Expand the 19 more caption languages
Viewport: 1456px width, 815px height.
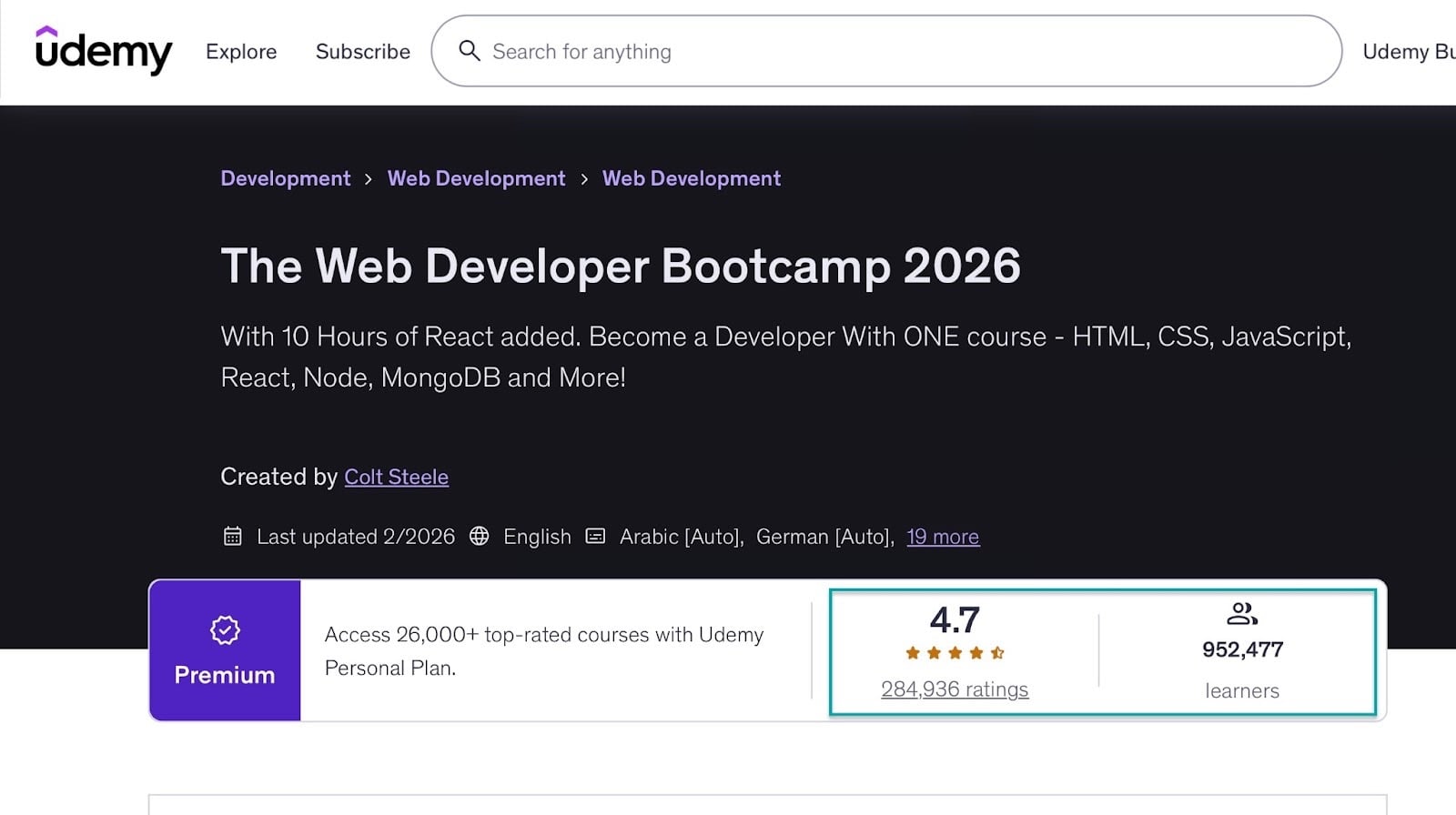[943, 537]
